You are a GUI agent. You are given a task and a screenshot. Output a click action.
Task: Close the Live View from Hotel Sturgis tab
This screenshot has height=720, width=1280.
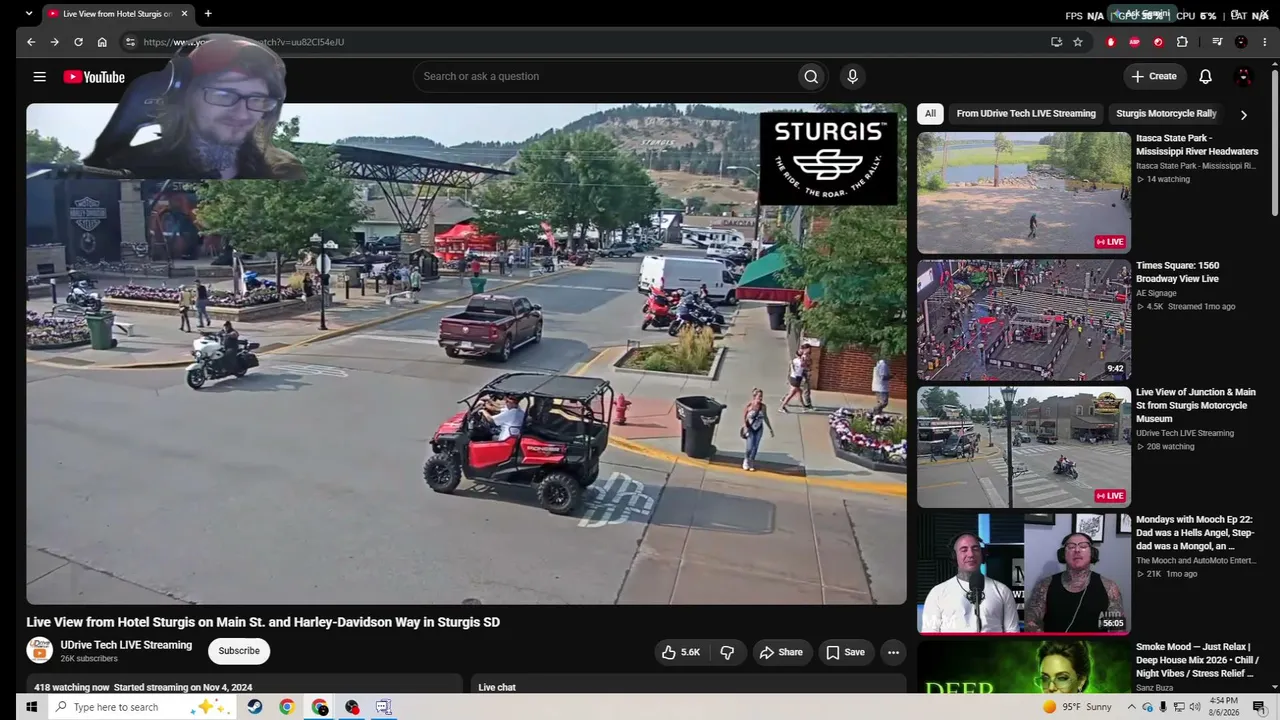point(184,14)
